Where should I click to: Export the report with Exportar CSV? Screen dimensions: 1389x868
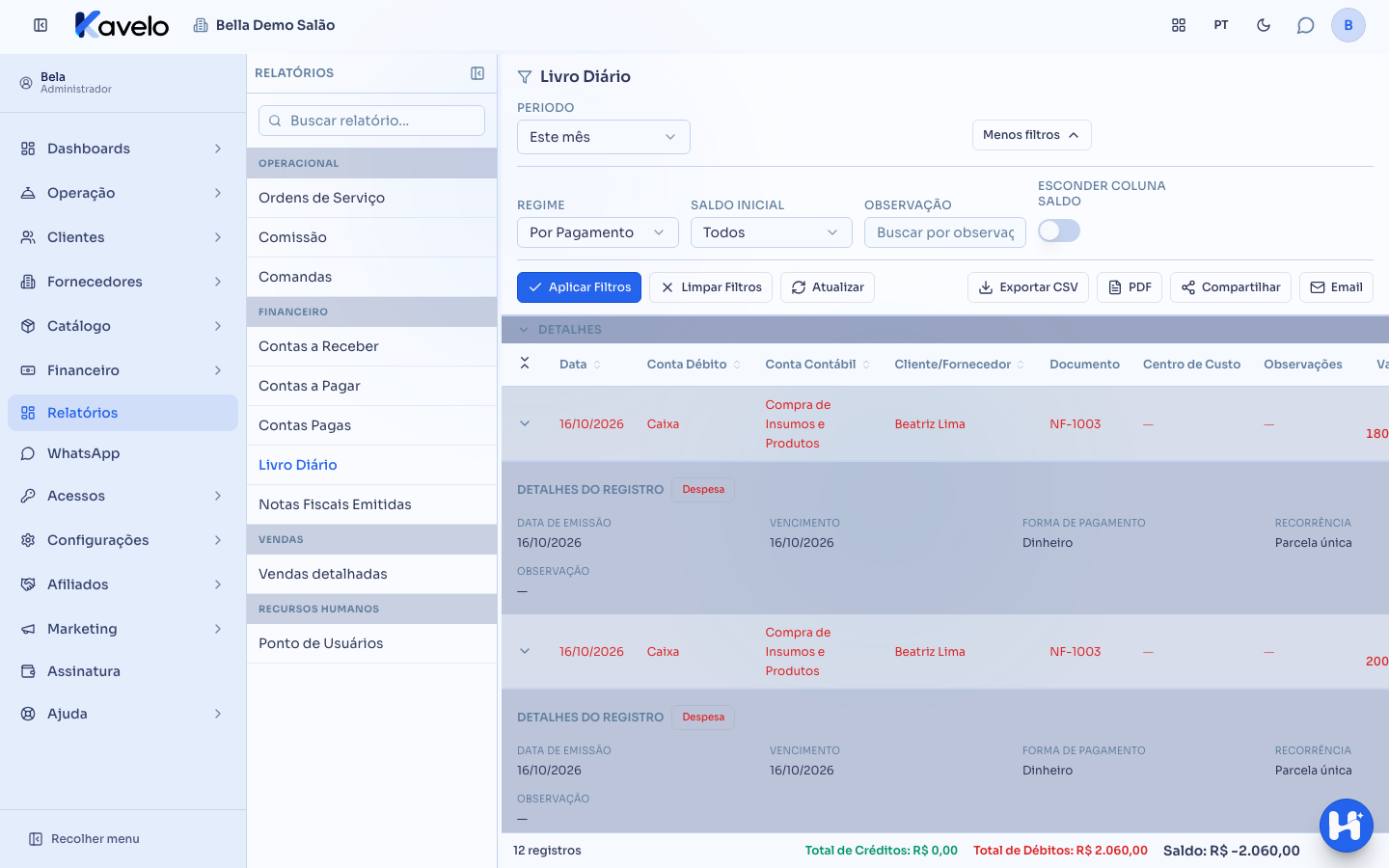1028,287
